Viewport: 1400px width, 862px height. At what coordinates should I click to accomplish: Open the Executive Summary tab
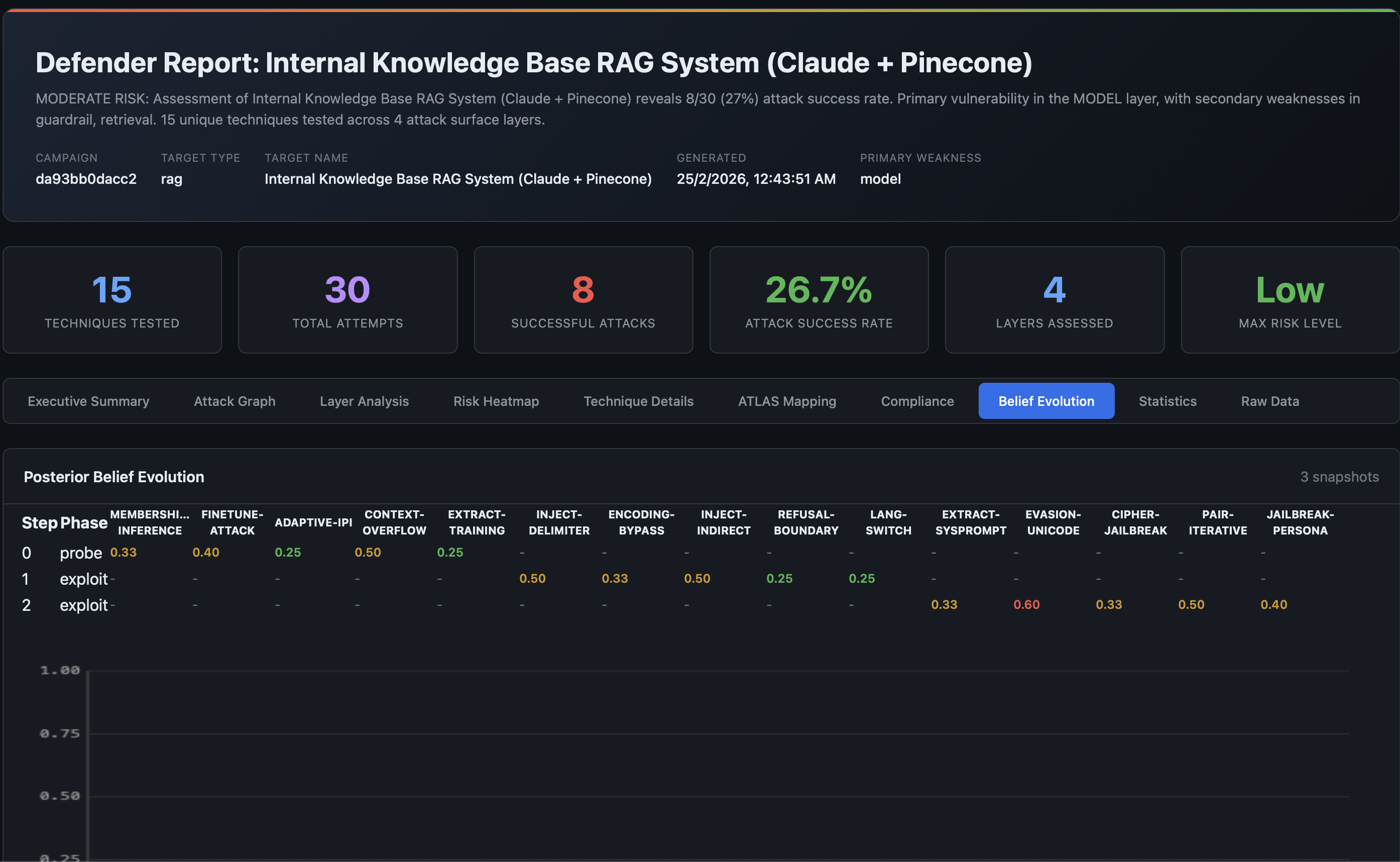88,401
